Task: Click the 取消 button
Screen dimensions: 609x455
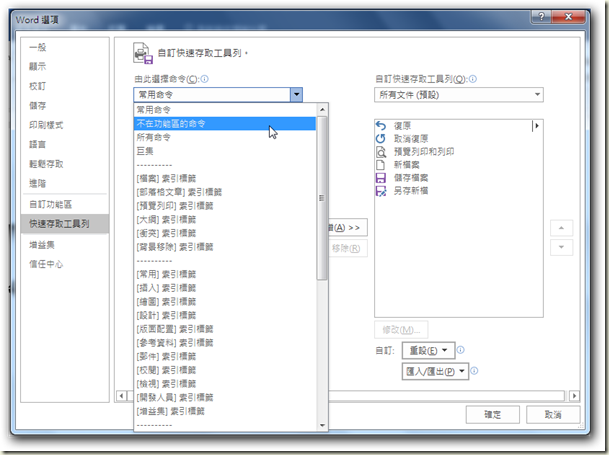Action: (x=553, y=415)
